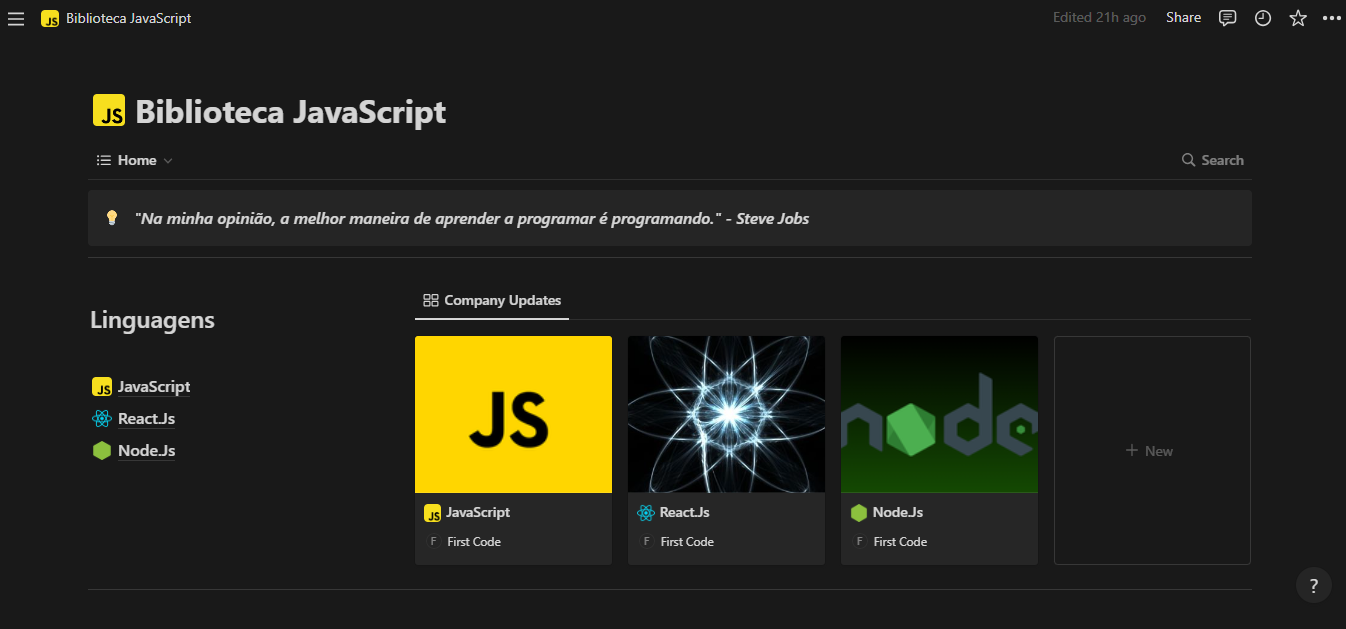Viewport: 1346px width, 629px height.
Task: Click the lightbulb emoji in the quote callout
Action: (x=111, y=217)
